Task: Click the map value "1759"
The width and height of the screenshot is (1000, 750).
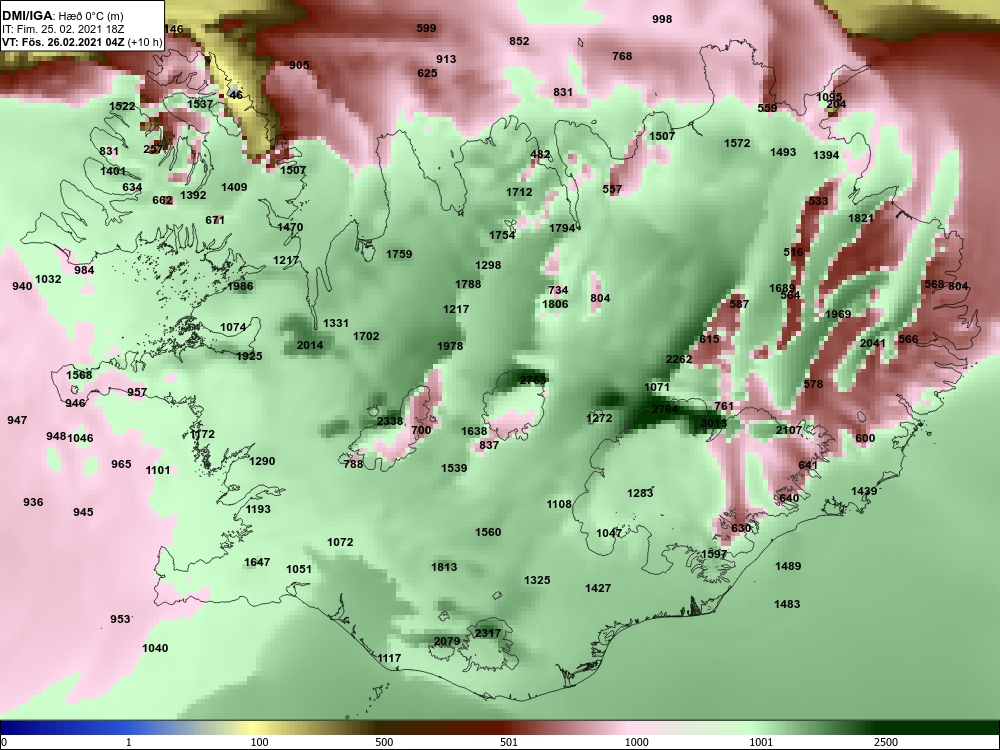Action: (399, 254)
